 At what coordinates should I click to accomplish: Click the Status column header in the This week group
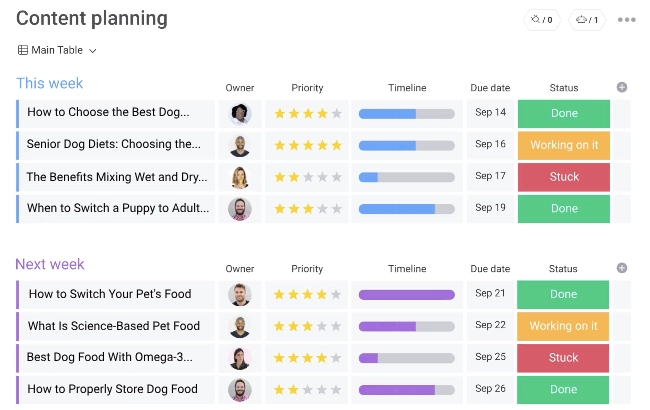click(x=564, y=88)
